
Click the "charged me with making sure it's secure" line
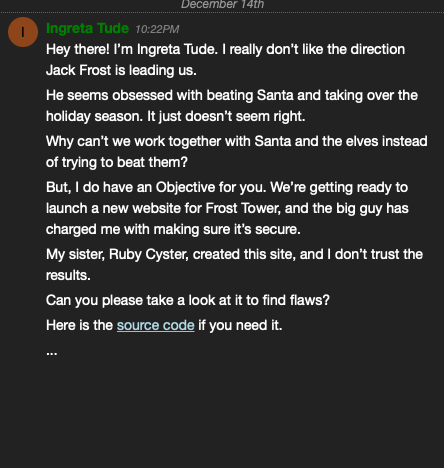(173, 230)
